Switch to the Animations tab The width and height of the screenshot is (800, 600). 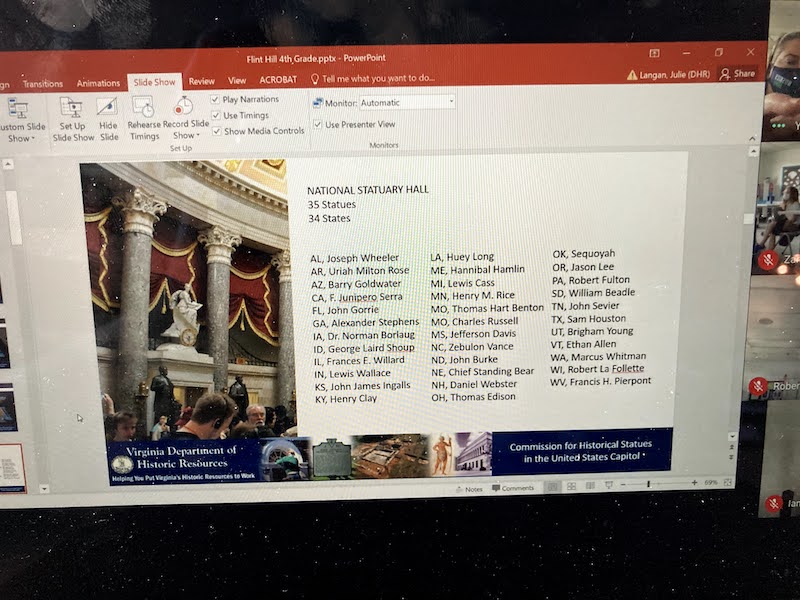[x=98, y=83]
